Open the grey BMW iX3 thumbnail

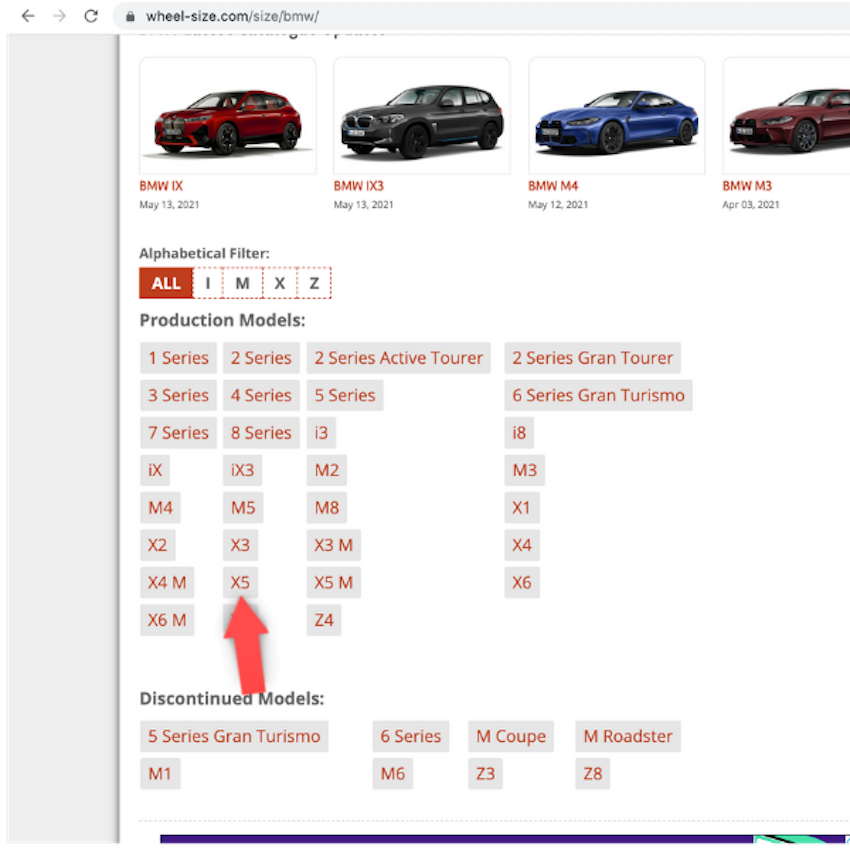[x=422, y=115]
